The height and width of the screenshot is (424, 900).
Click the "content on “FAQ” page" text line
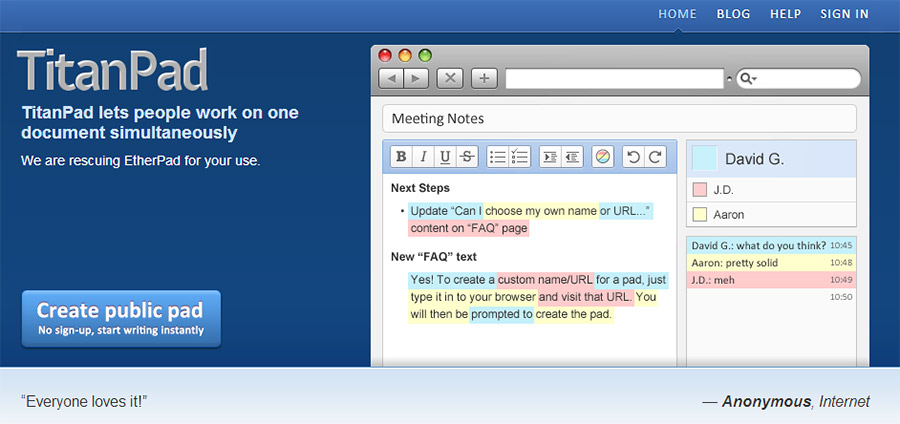point(468,228)
